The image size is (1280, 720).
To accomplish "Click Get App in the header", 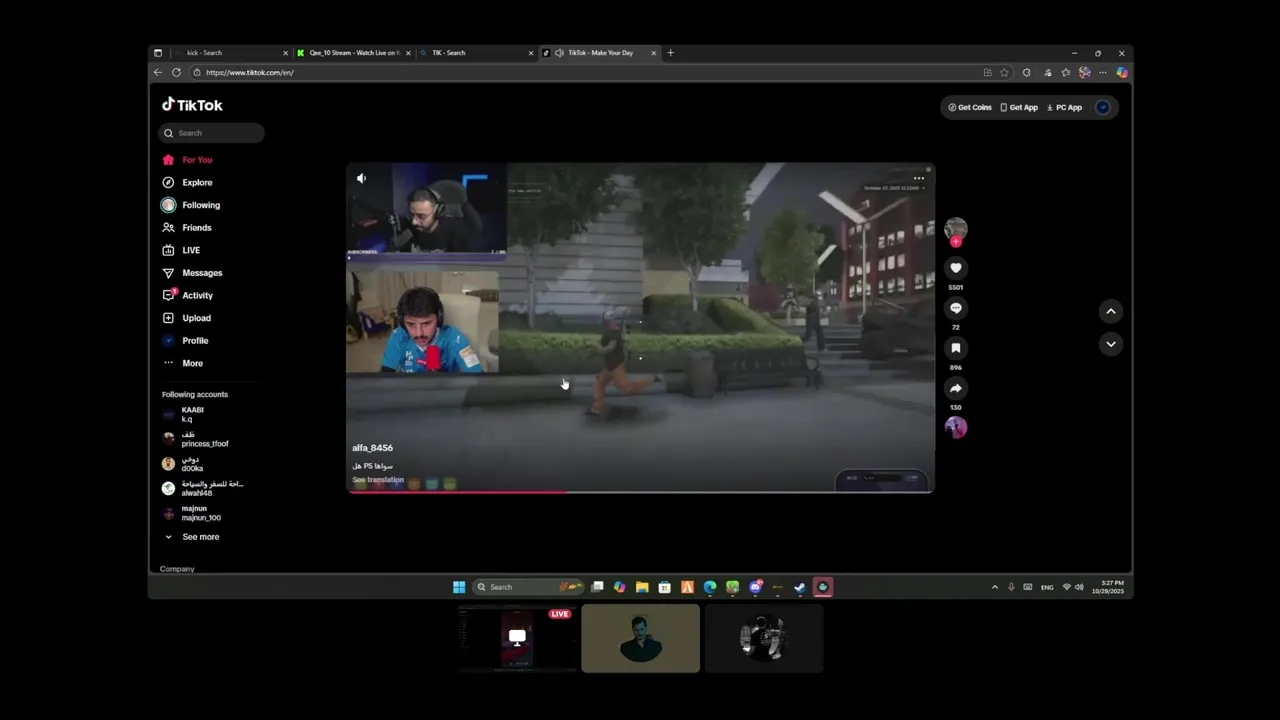I will click(x=1019, y=108).
